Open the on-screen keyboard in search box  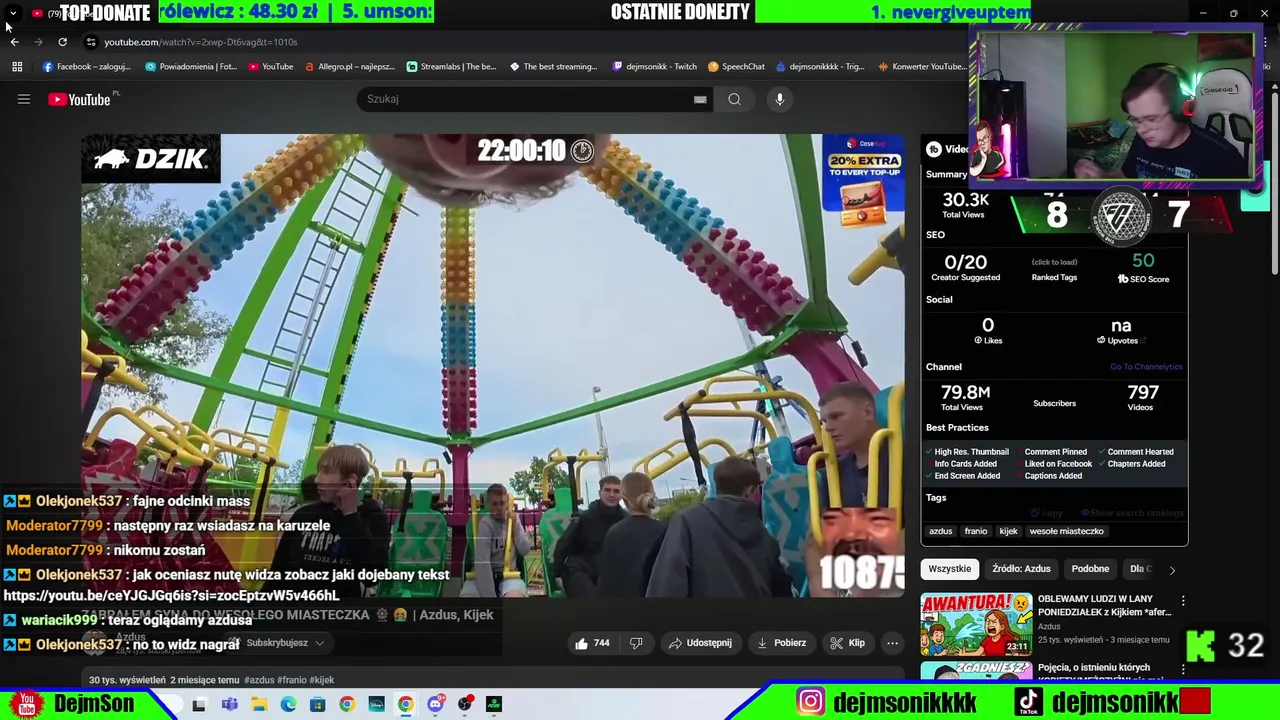[x=700, y=99]
